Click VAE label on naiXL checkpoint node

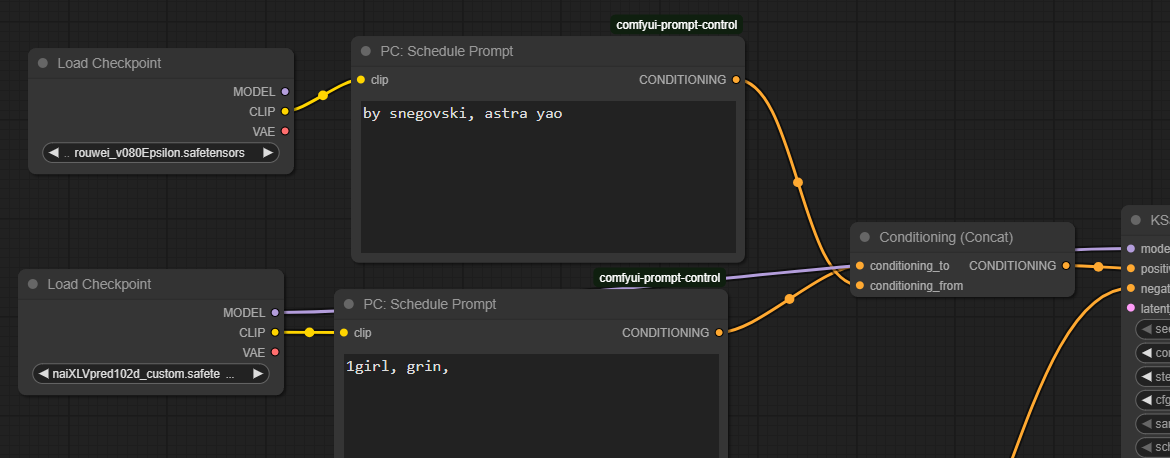(254, 352)
